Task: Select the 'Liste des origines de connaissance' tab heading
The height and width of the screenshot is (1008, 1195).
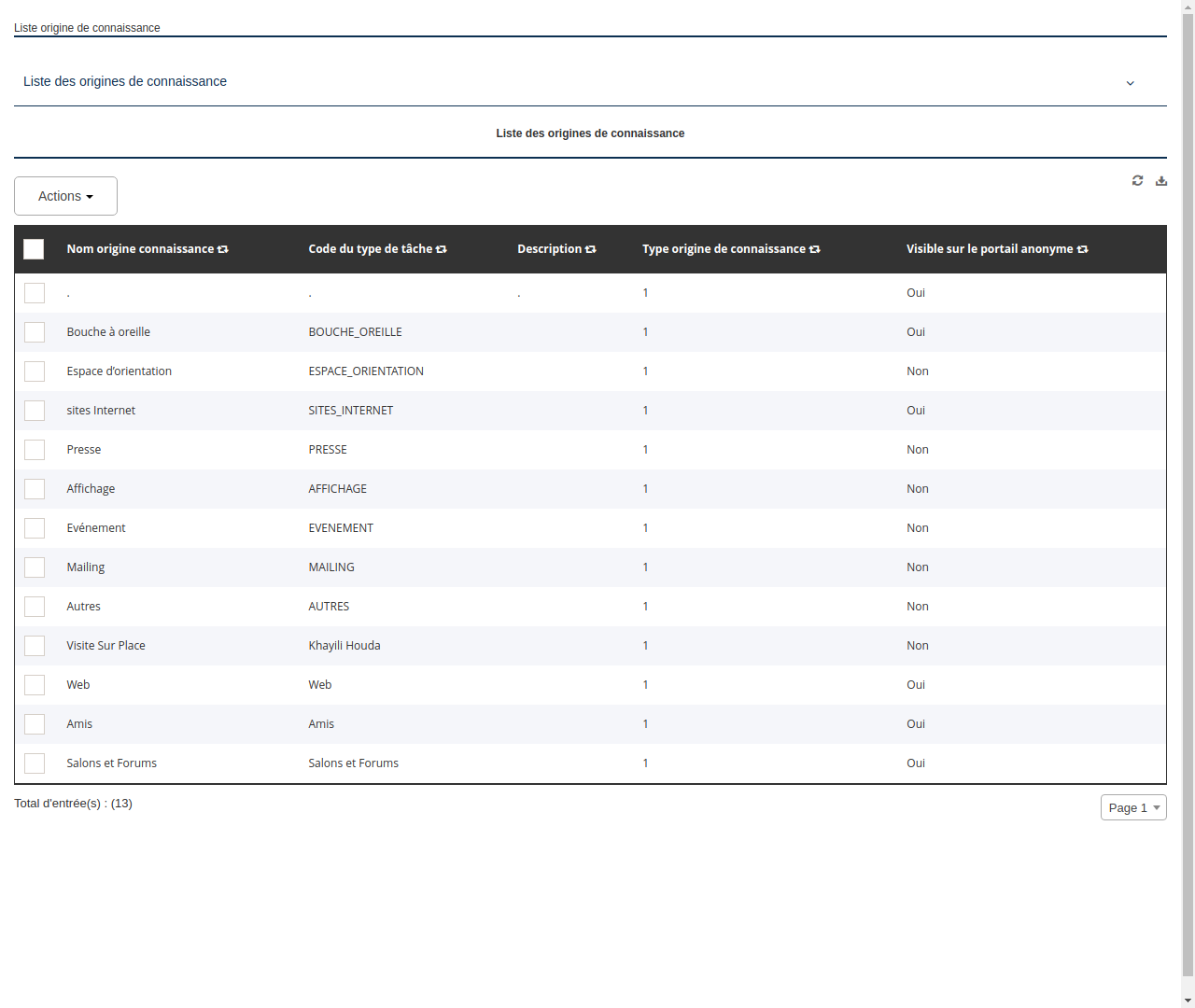Action: [590, 133]
